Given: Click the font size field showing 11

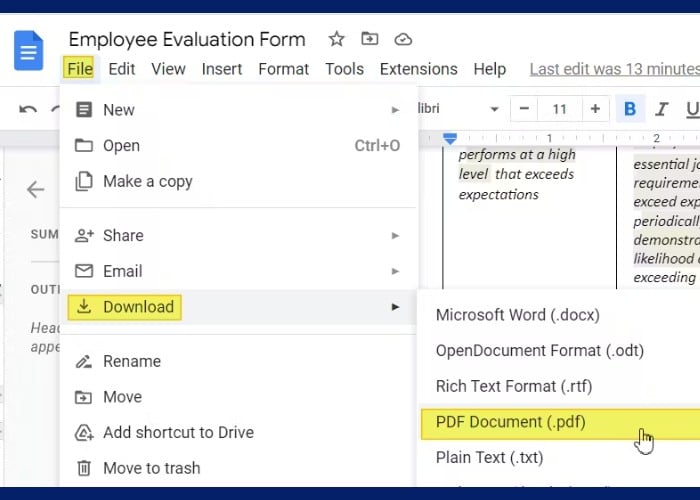Looking at the screenshot, I should (560, 108).
